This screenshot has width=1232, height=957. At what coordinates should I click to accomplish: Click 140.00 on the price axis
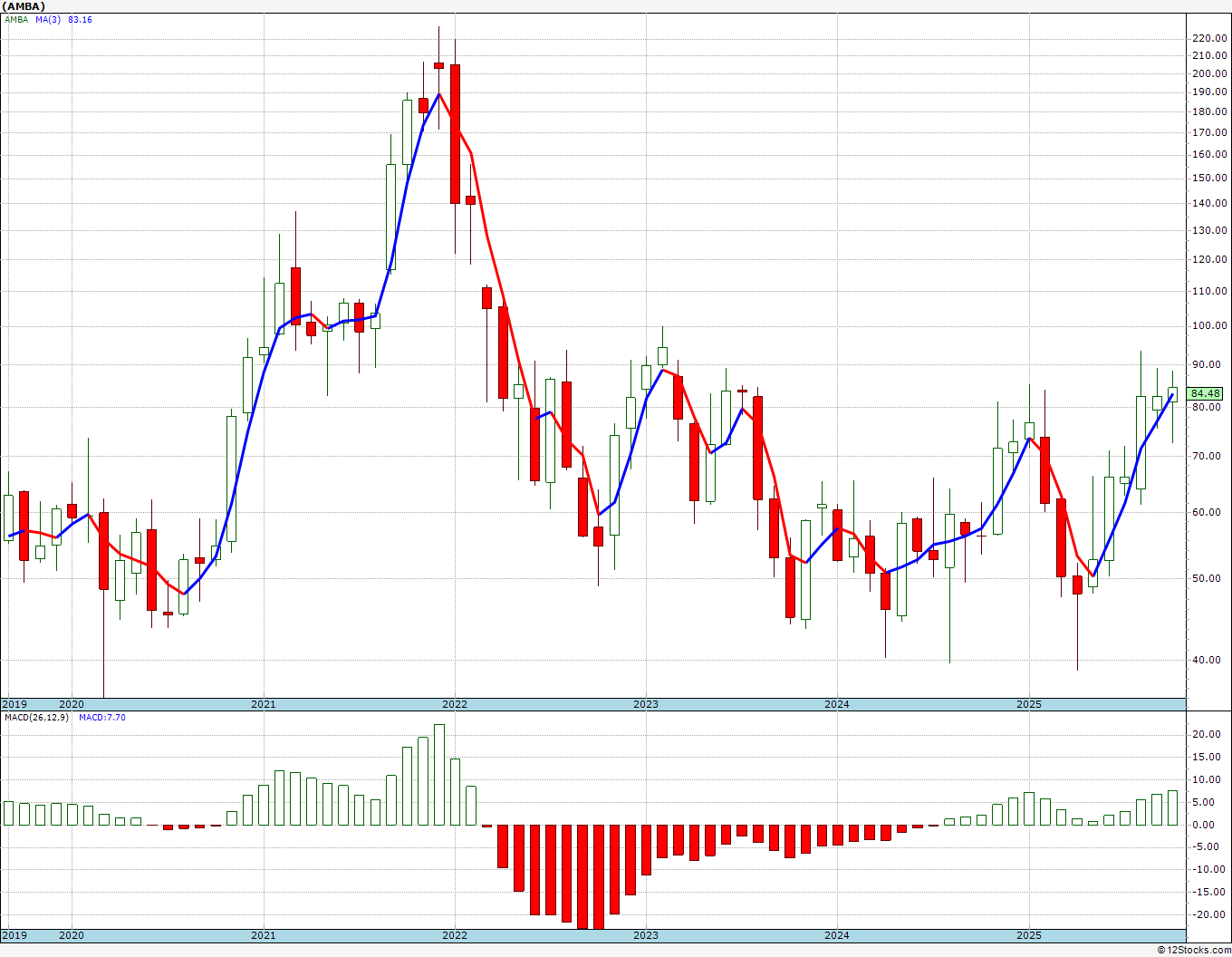click(x=1210, y=204)
